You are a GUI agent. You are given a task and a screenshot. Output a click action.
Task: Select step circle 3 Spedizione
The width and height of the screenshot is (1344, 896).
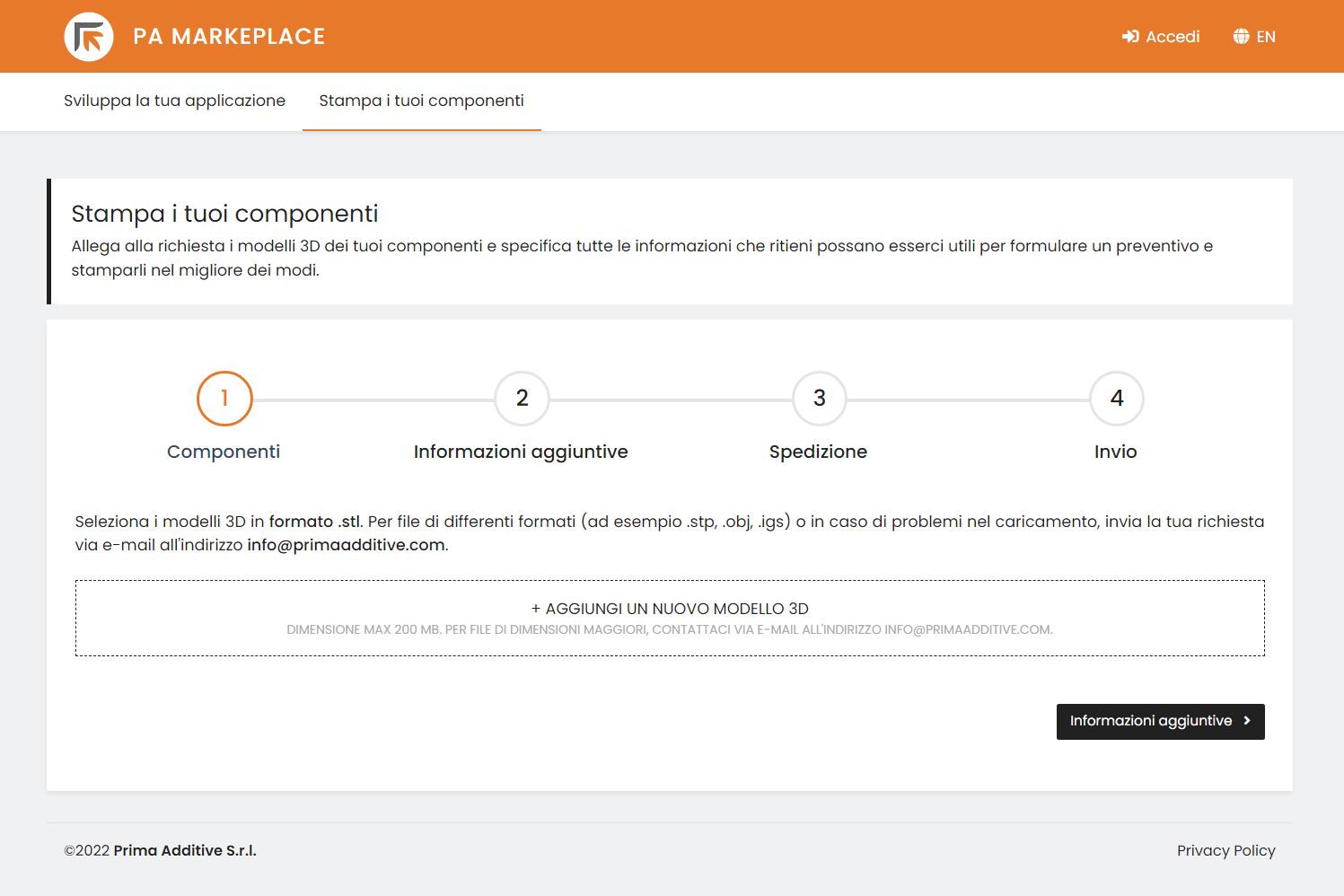point(819,399)
